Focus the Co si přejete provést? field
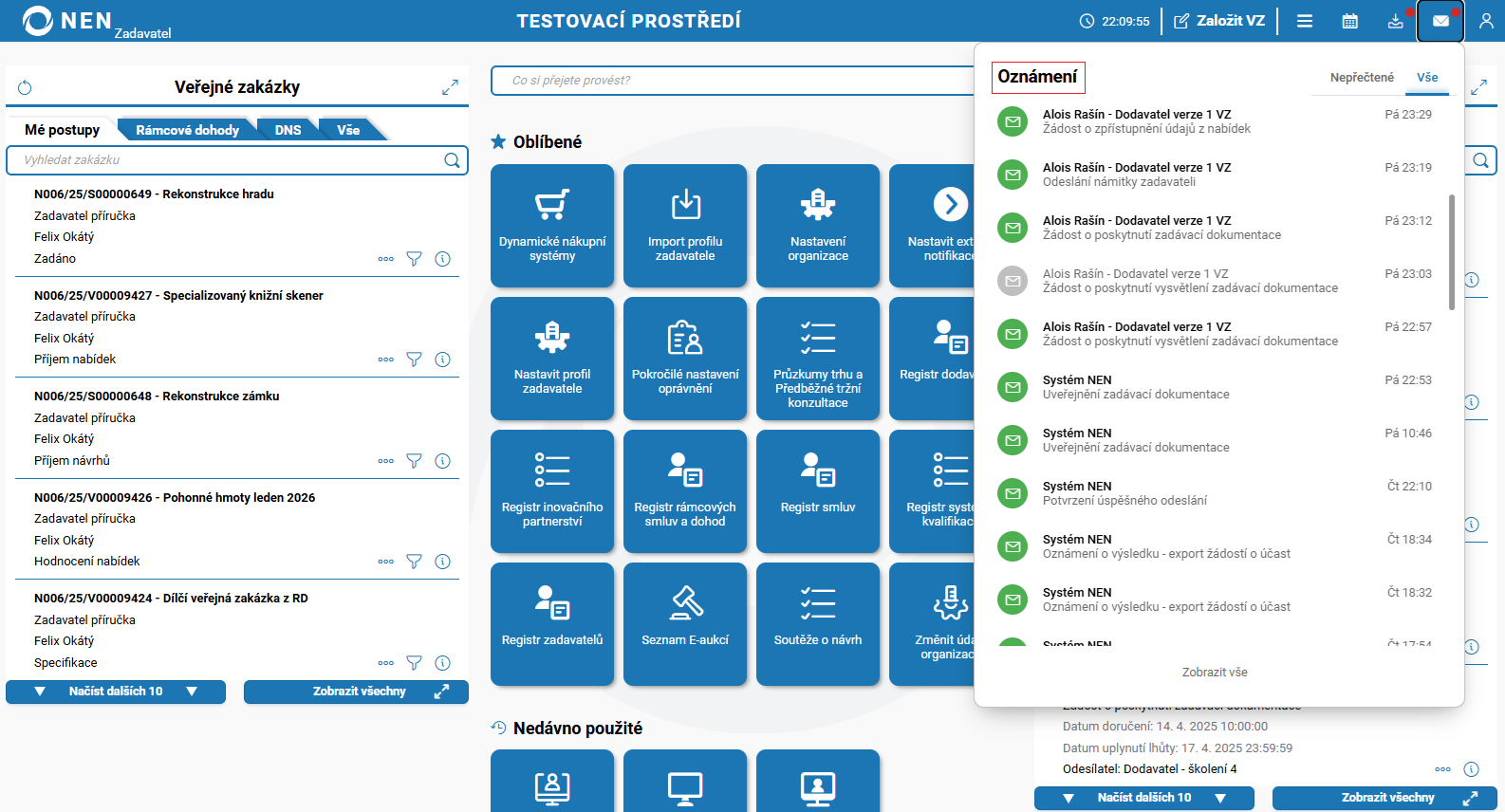The image size is (1505, 812). click(x=733, y=81)
